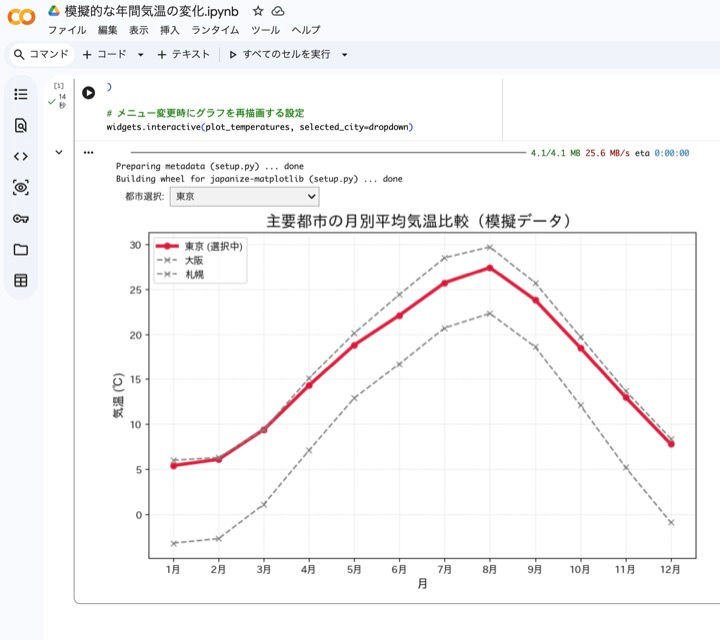Click the 札幌 legend entry
Screen dimensions: 720x640
pyautogui.click(x=180, y=275)
